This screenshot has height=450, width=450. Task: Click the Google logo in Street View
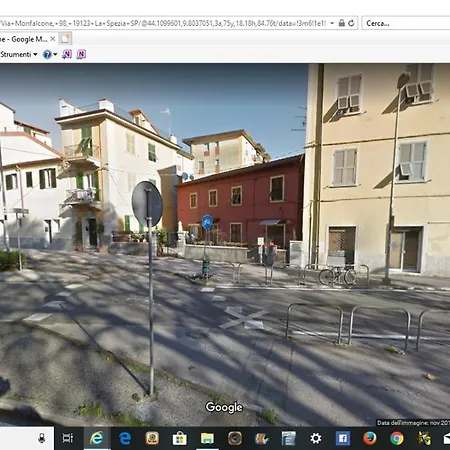point(224,407)
